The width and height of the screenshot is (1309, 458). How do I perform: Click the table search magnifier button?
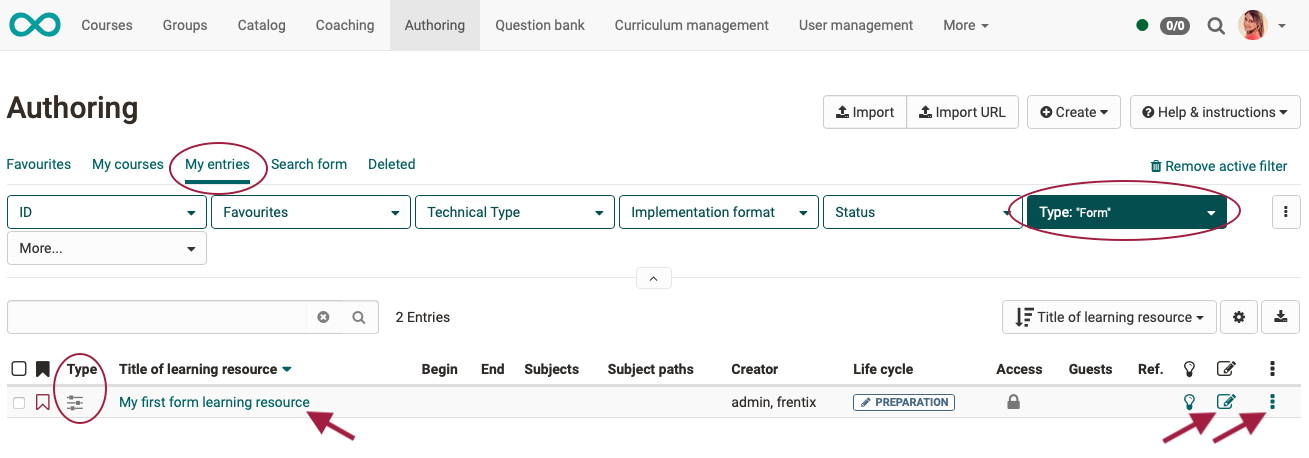pos(359,317)
